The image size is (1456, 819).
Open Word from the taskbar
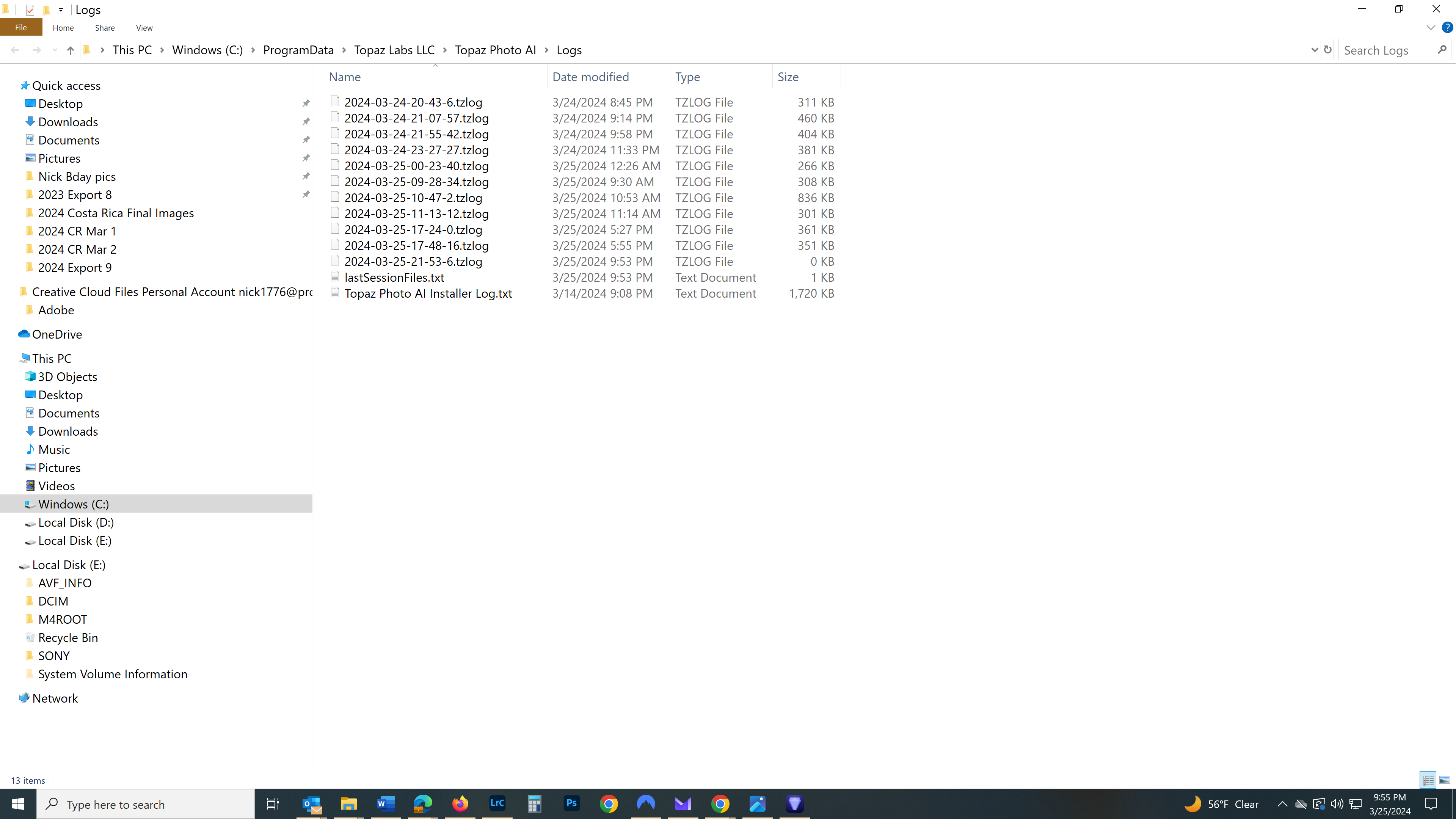point(386,803)
